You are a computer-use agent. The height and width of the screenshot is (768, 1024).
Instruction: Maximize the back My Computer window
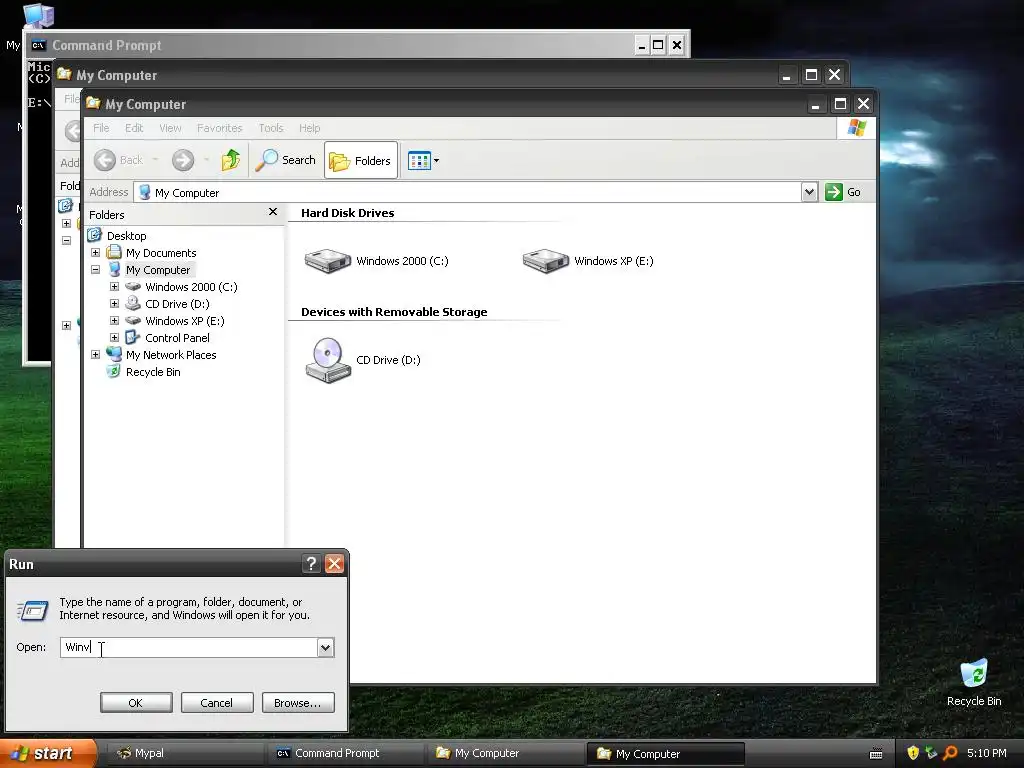click(811, 75)
